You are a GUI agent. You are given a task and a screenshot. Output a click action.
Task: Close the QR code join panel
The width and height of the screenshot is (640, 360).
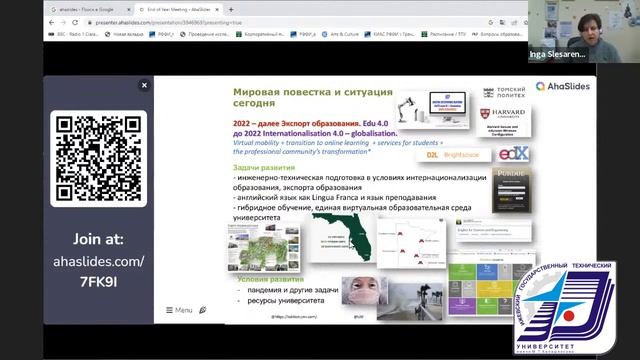(x=144, y=85)
